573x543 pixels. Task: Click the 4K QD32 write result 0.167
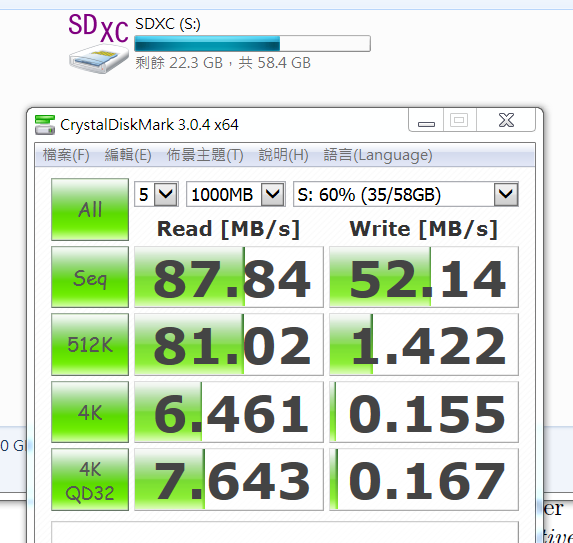(424, 479)
